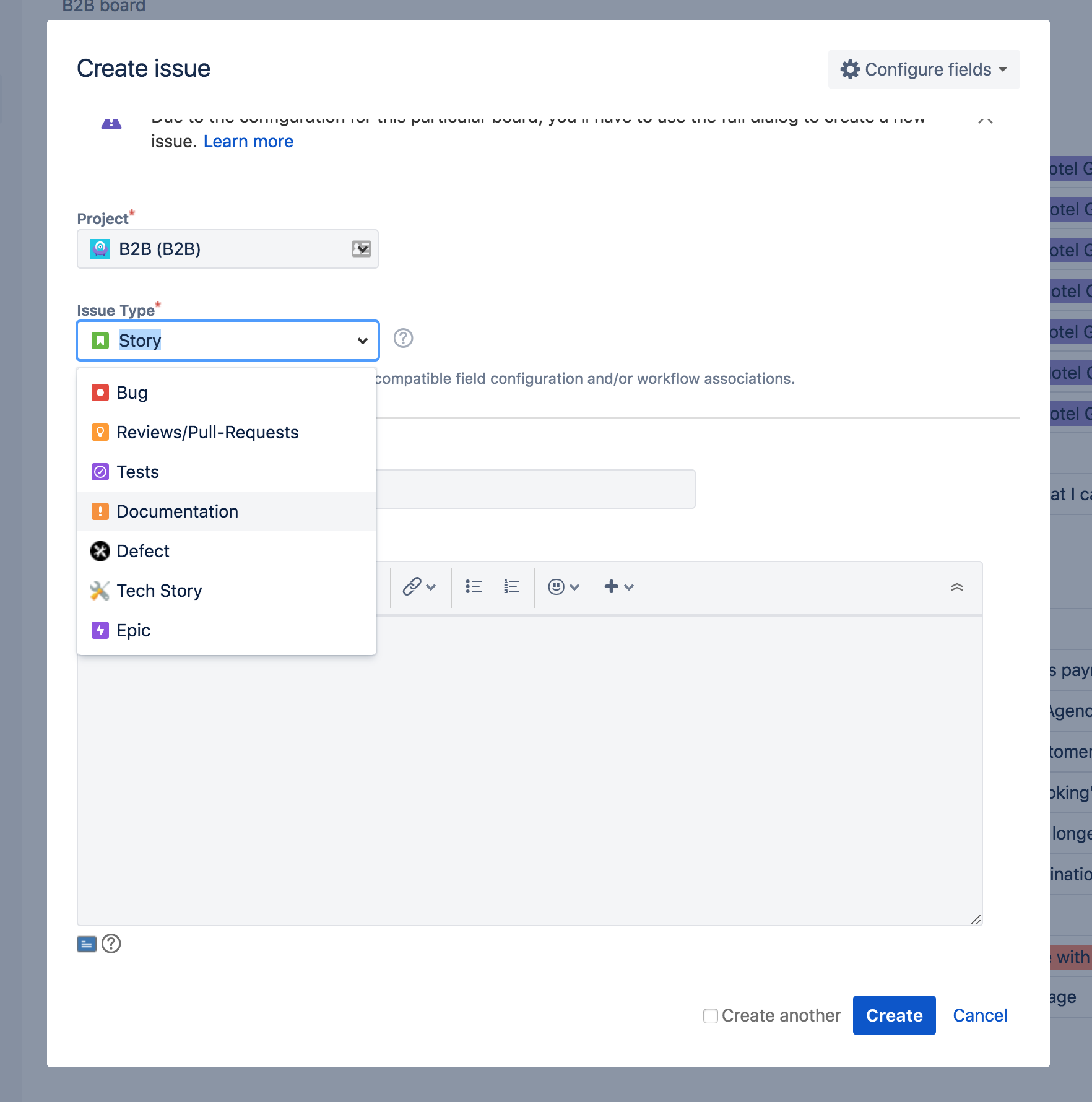The height and width of the screenshot is (1102, 1092).
Task: Open the Configure fields menu
Action: (924, 69)
